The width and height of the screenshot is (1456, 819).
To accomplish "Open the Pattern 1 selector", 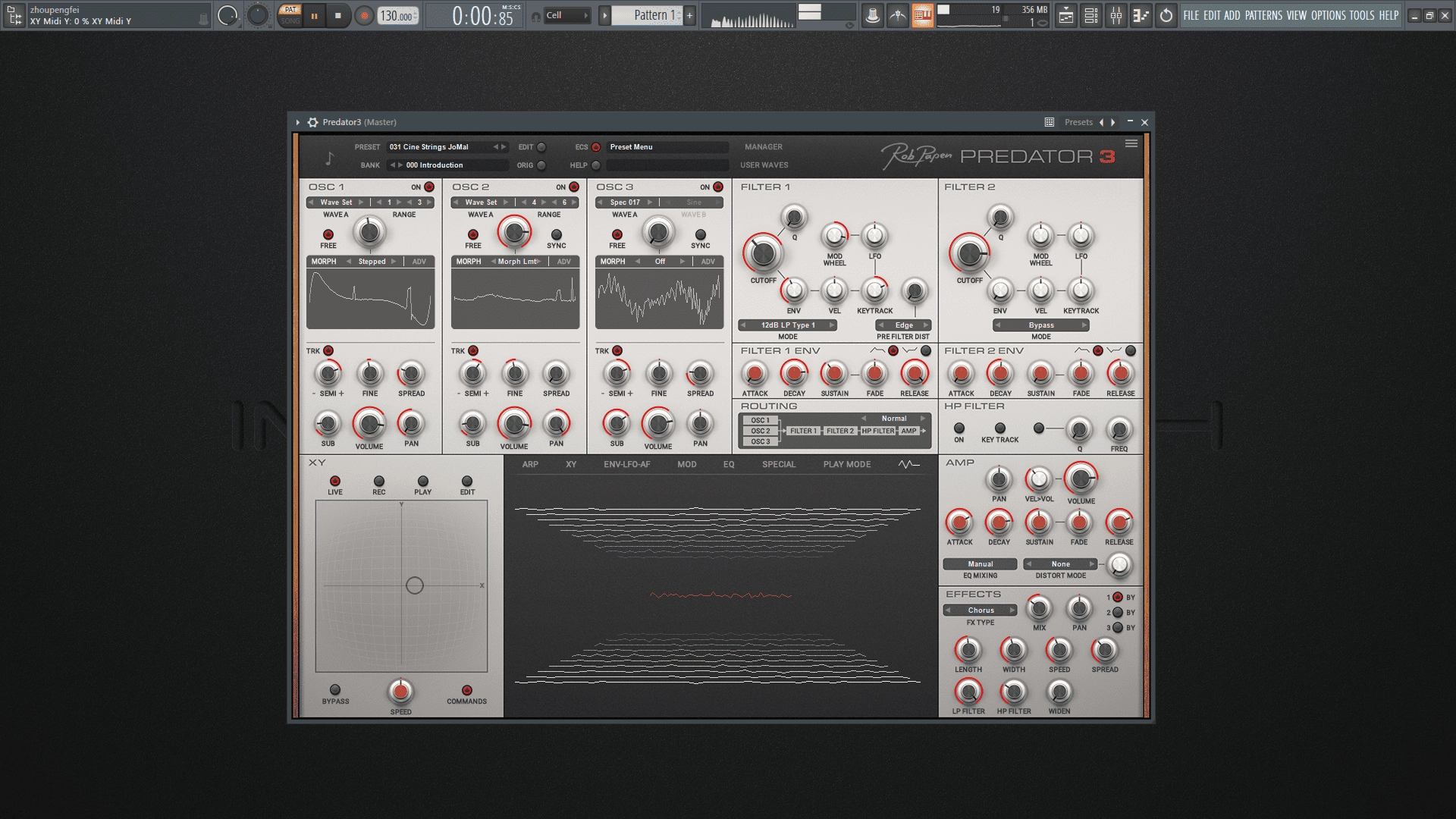I will (648, 15).
